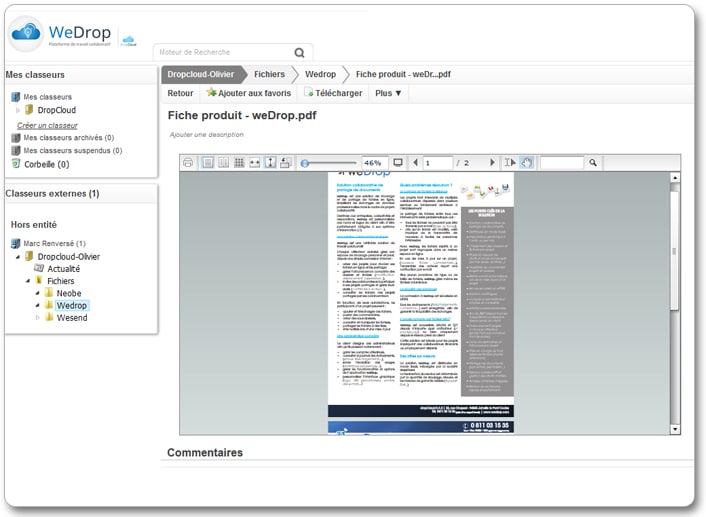Click the WeDrop cloud logo

26,32
